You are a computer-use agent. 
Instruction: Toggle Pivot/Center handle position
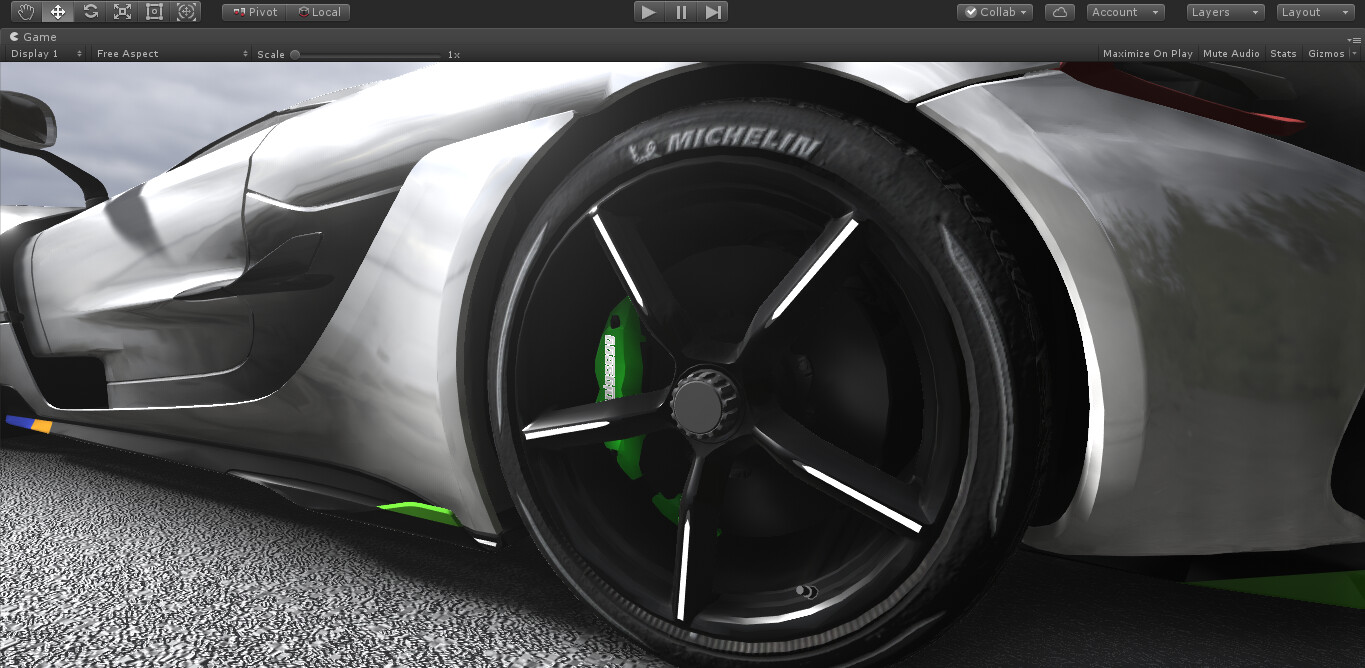[x=254, y=12]
